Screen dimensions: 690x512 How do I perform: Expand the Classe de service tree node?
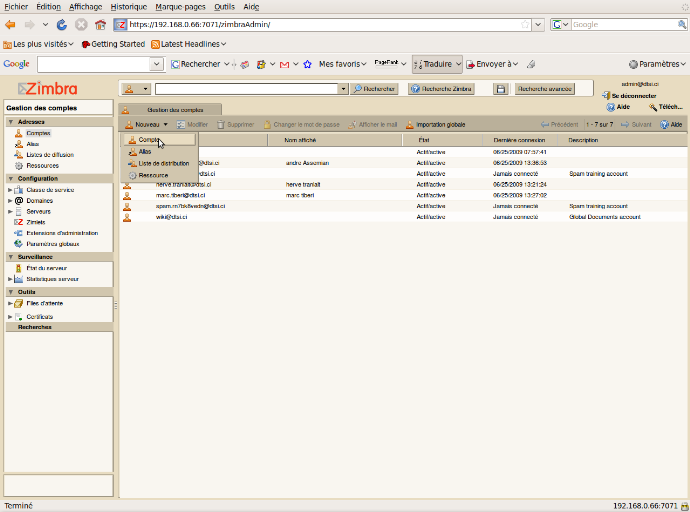[10, 189]
